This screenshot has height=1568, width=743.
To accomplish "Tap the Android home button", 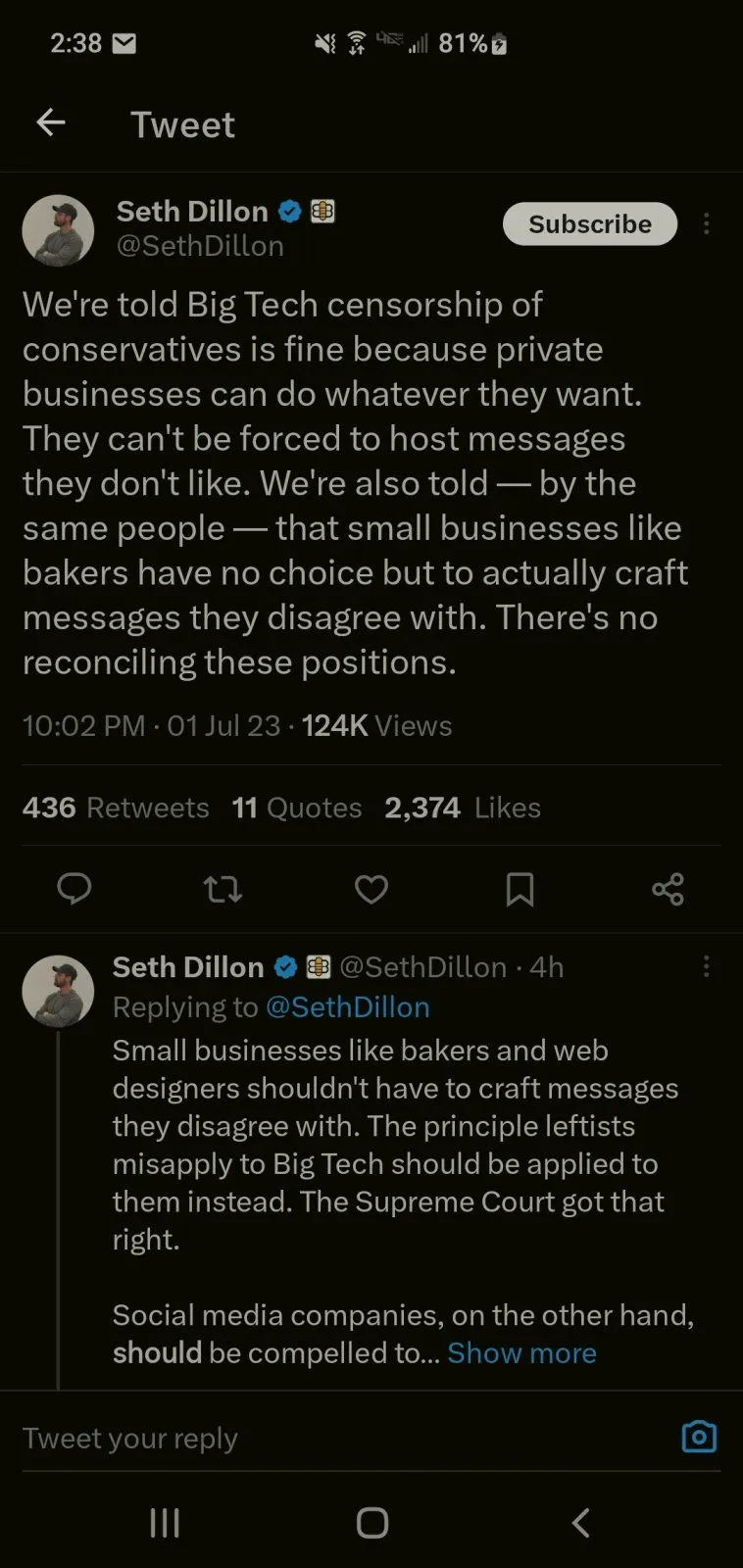I will [372, 1522].
